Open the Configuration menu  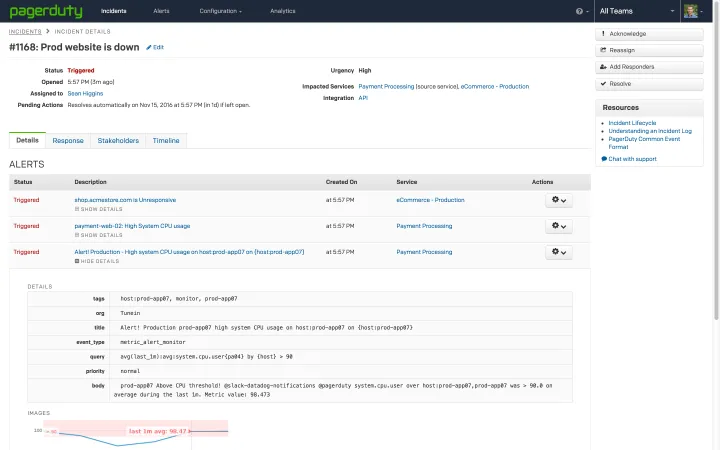[x=220, y=11]
